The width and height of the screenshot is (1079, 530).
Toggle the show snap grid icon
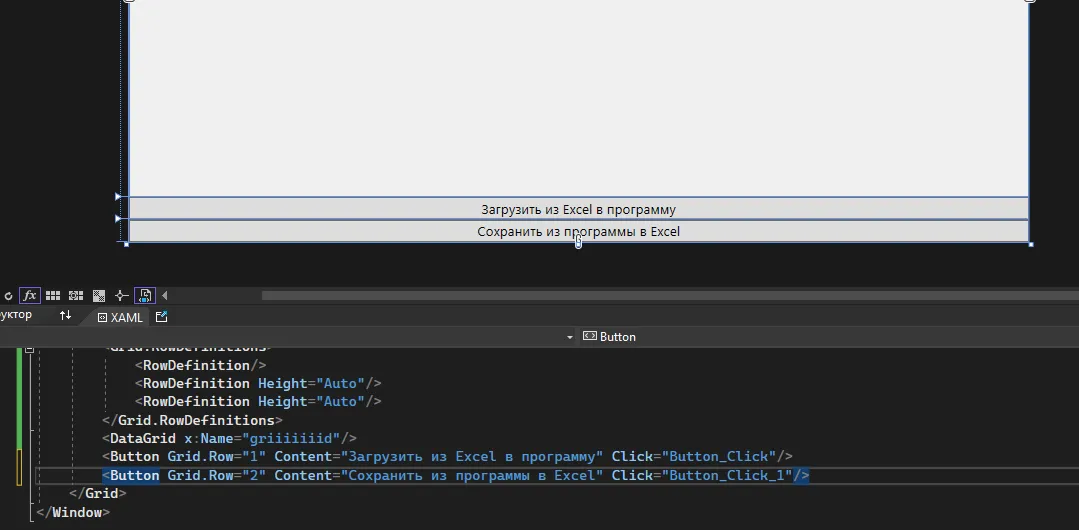click(53, 295)
